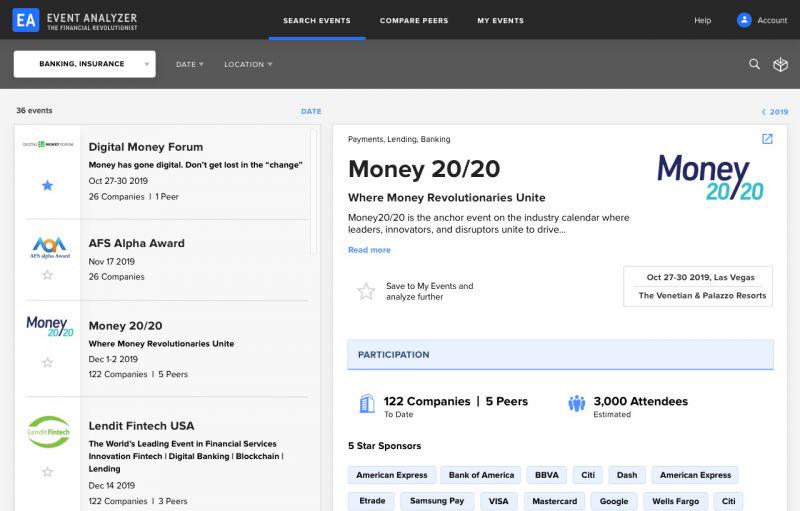Click the Dash sponsor tag

[x=627, y=475]
